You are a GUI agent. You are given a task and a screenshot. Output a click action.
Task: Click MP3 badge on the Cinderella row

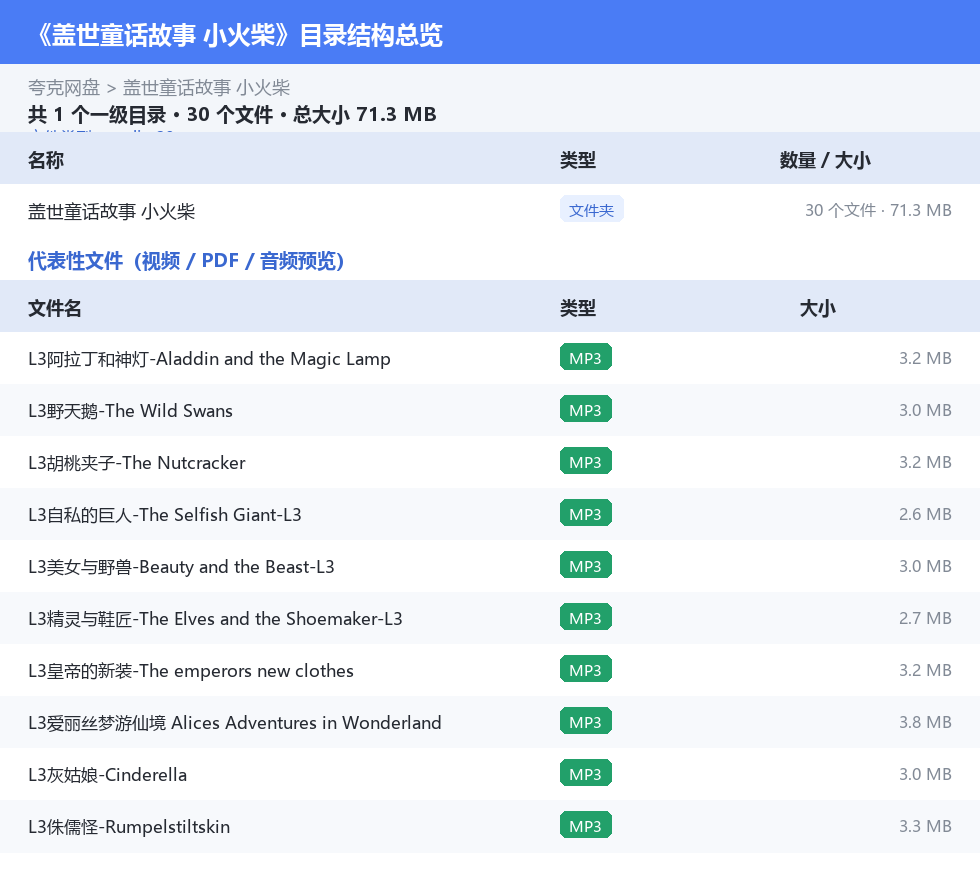586,773
